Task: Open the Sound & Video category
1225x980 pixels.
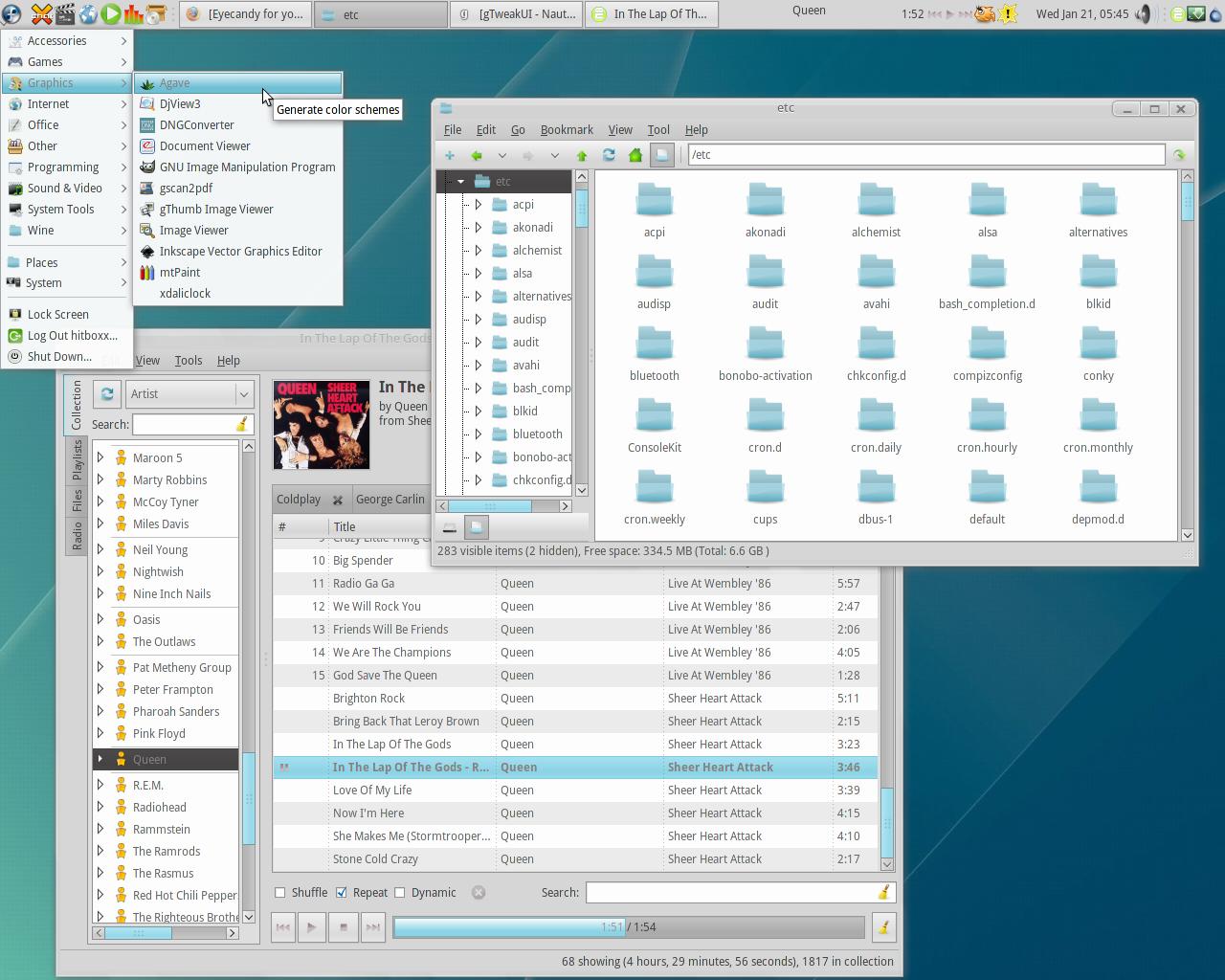Action: coord(66,189)
